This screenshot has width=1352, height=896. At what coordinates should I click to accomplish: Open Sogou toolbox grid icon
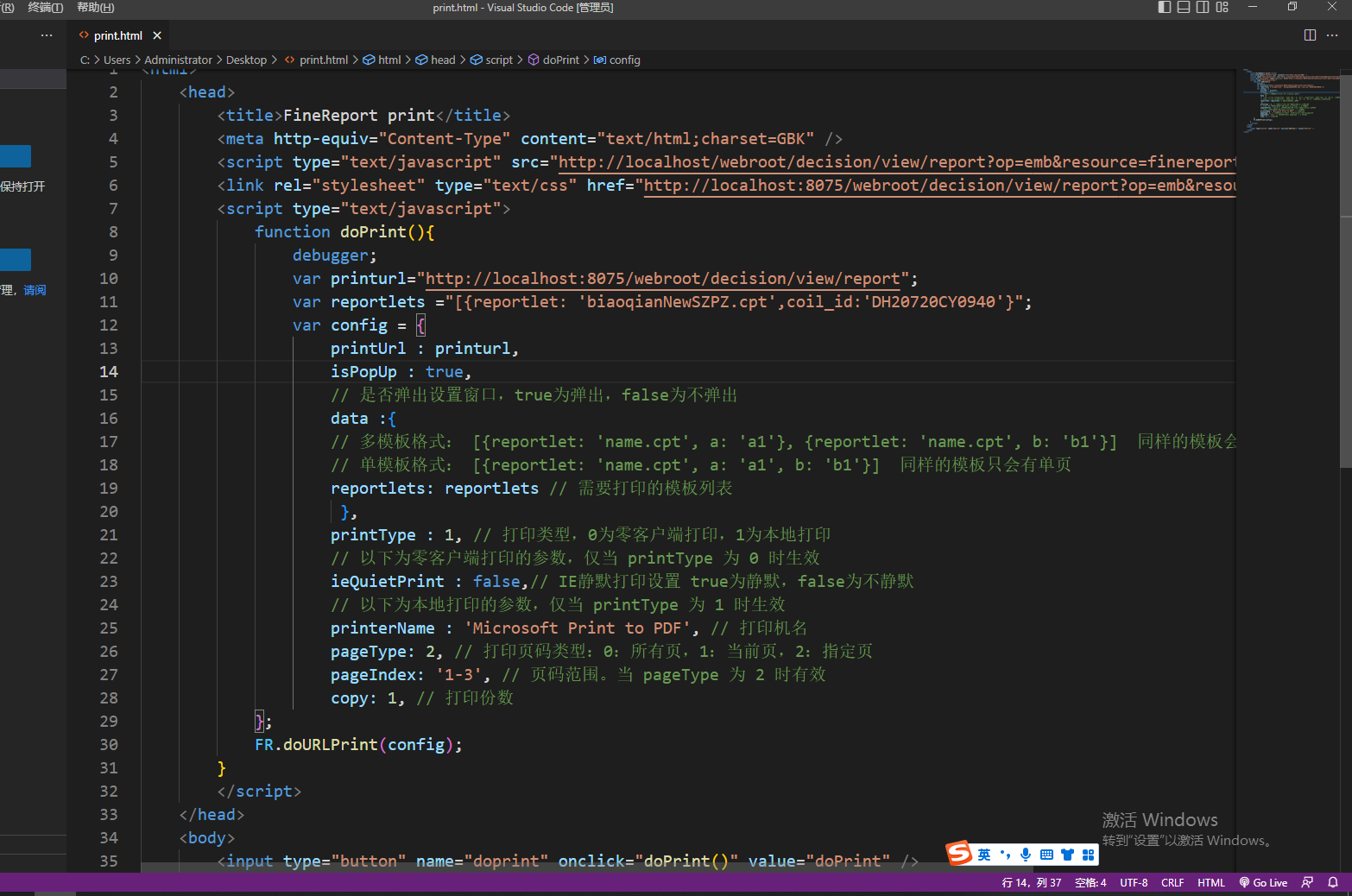tap(1088, 855)
